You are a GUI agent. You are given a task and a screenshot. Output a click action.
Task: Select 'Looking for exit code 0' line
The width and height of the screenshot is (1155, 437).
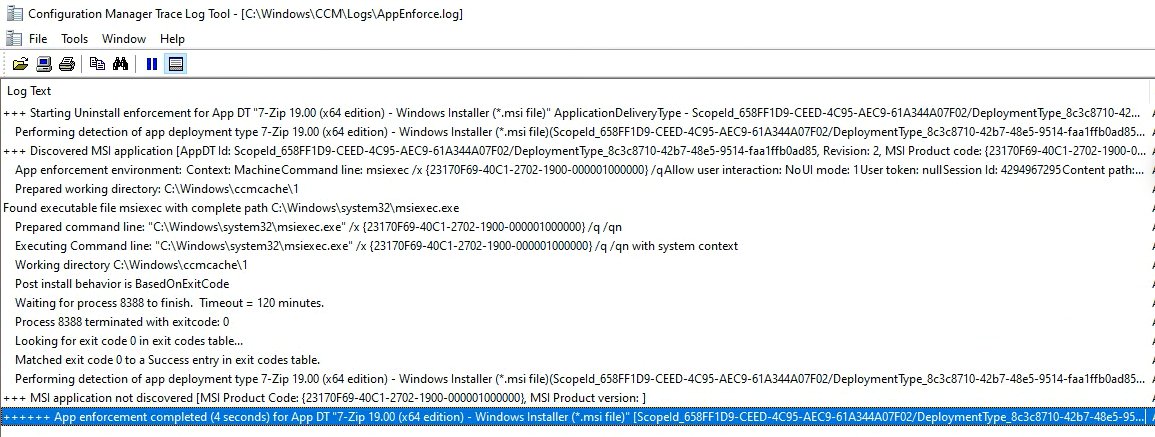pyautogui.click(x=575, y=341)
